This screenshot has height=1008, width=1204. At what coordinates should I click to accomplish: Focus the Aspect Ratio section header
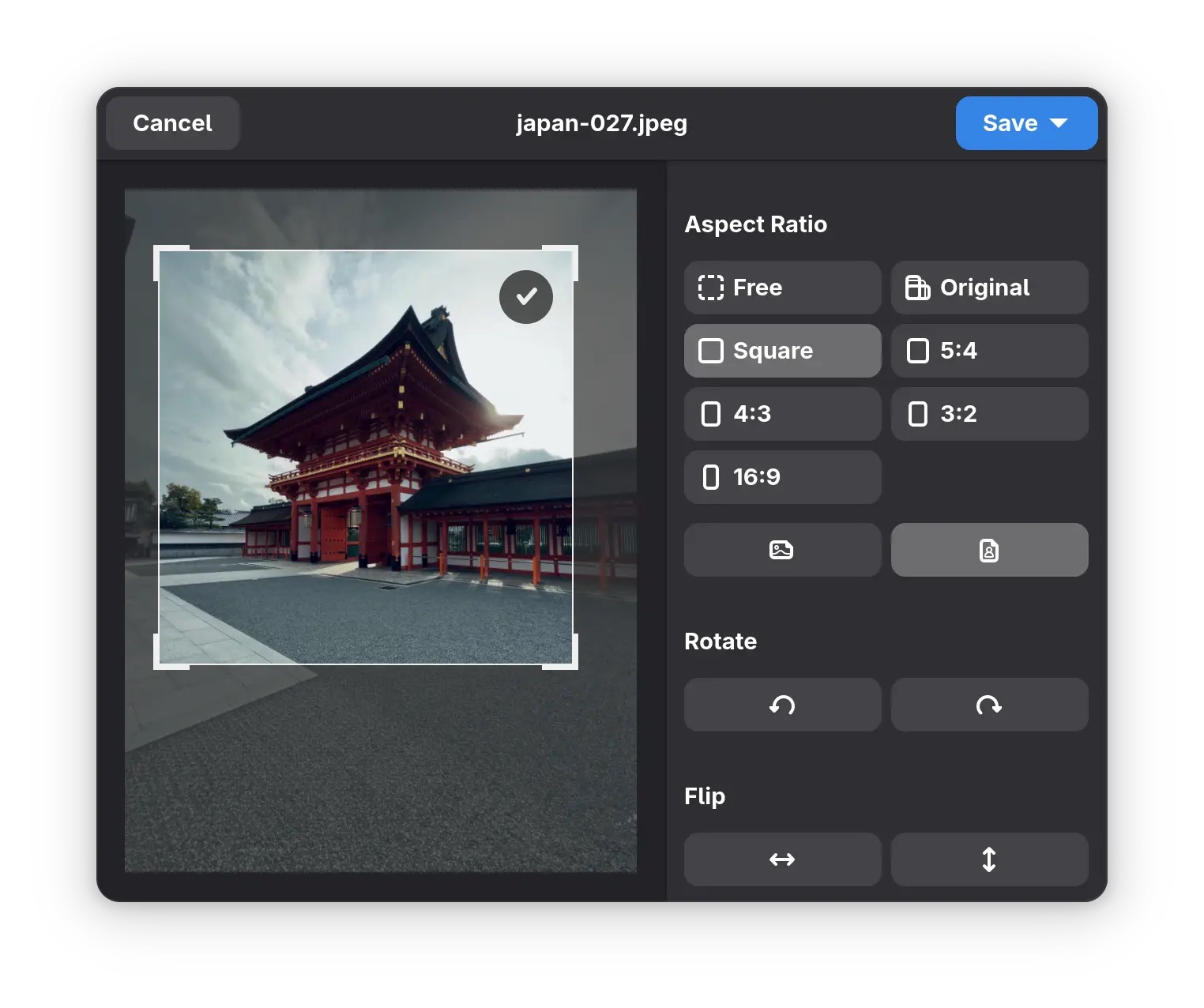click(755, 224)
